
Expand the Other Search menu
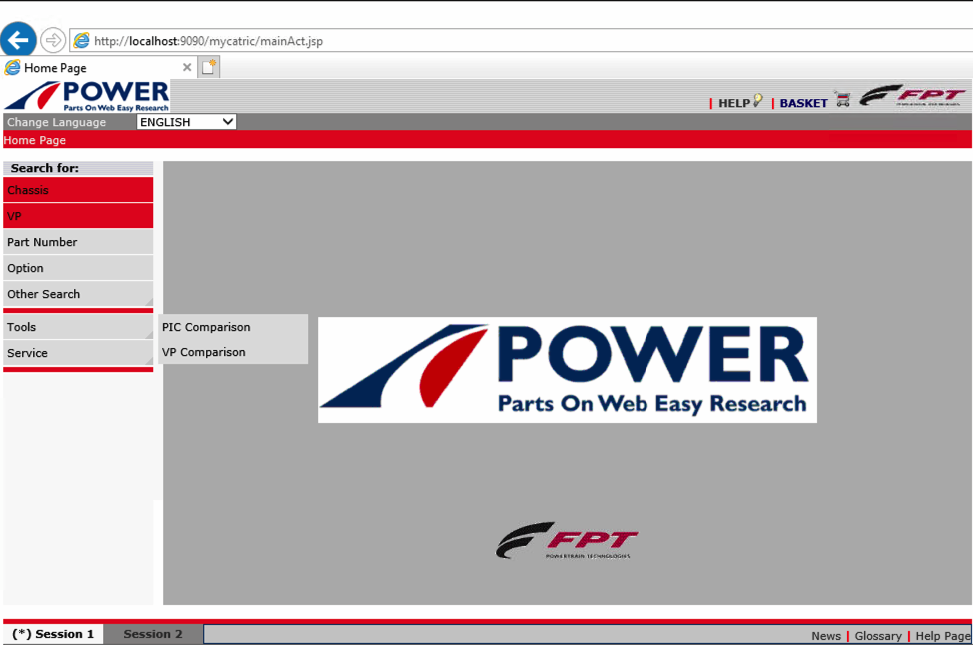[x=78, y=294]
